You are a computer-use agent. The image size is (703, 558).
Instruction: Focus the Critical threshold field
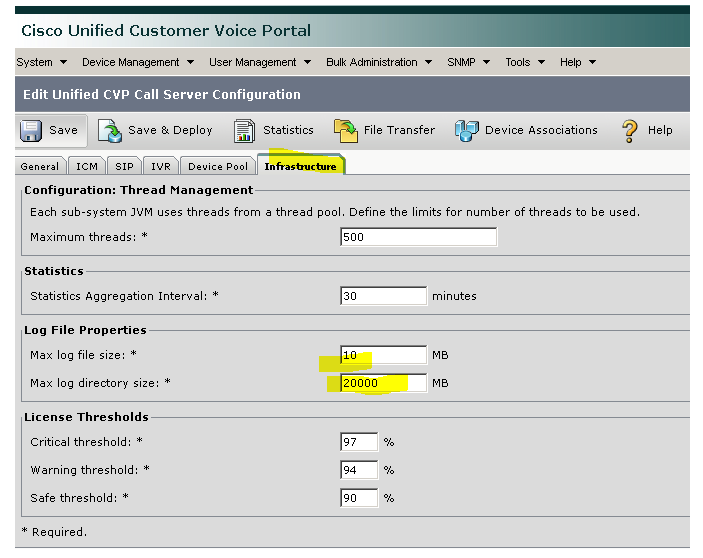tap(359, 442)
